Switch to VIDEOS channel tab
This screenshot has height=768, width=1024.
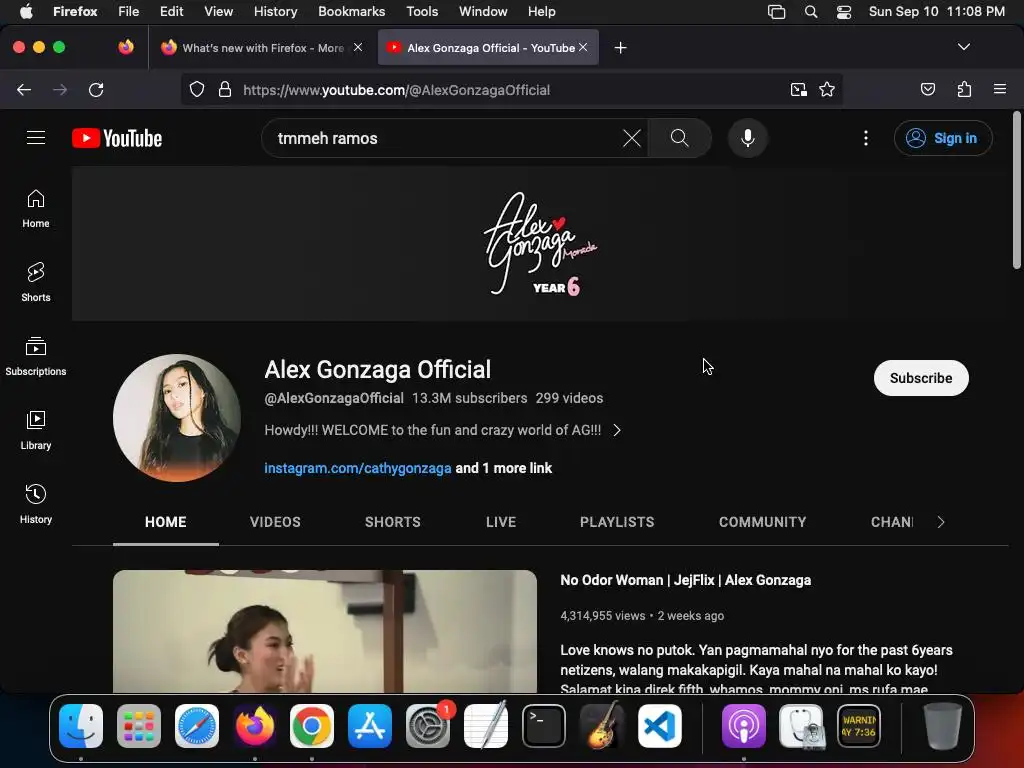[275, 522]
